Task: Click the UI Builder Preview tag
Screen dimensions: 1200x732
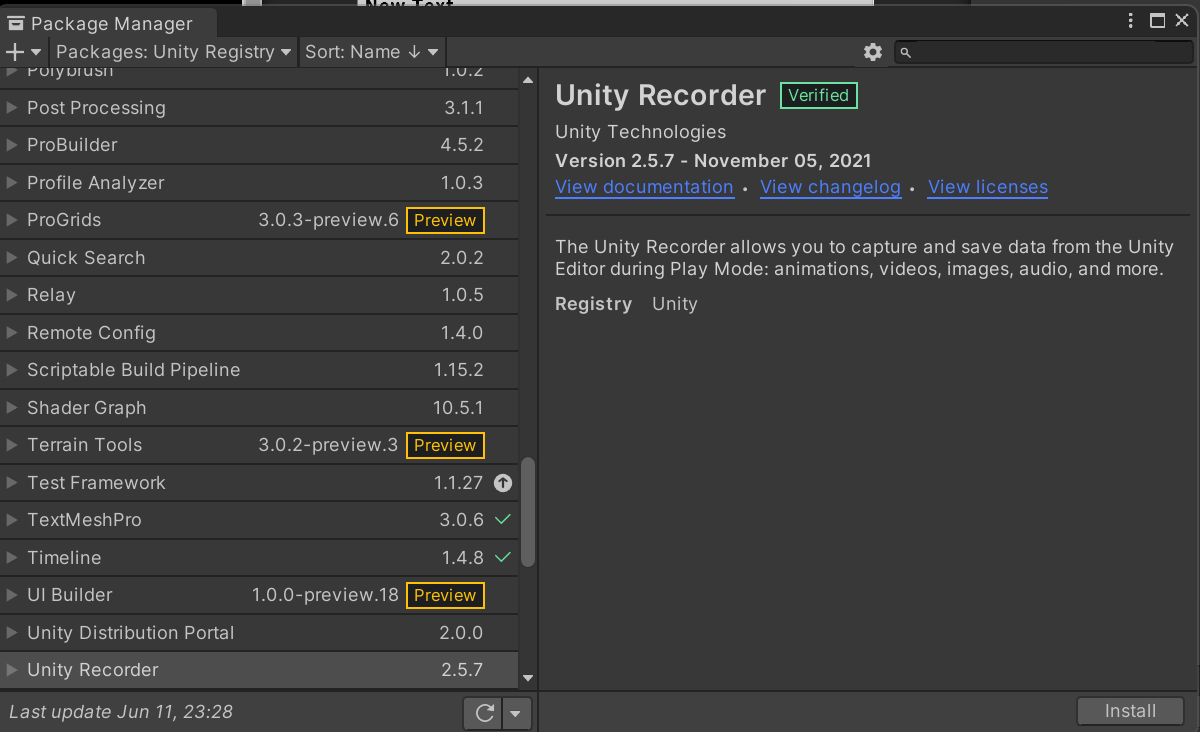Action: pos(445,595)
